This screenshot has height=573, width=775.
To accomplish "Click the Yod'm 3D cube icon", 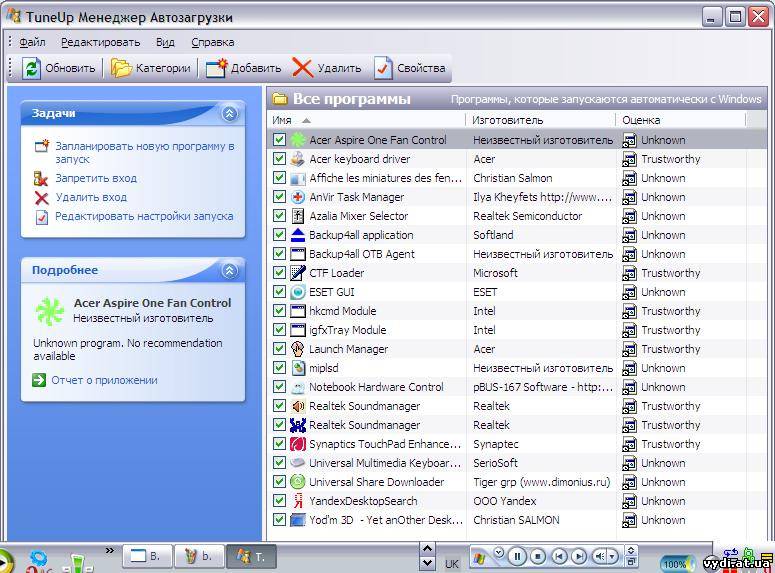I will pos(298,520).
